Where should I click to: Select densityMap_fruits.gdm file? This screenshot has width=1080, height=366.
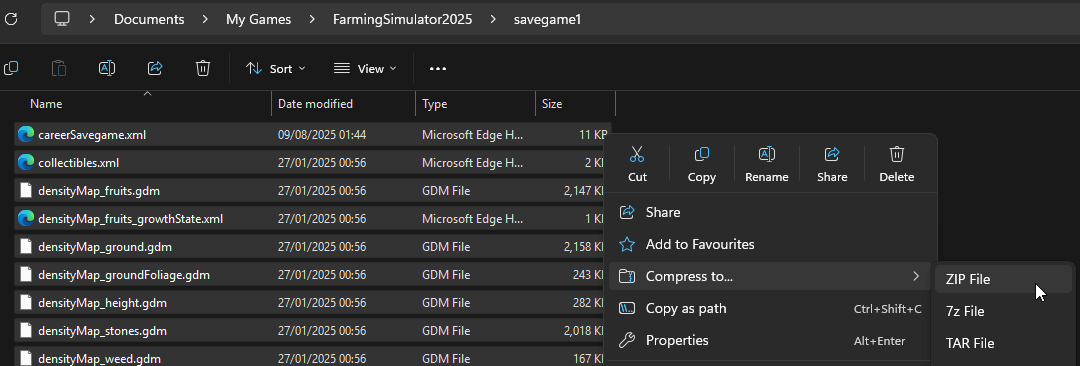(x=312, y=191)
